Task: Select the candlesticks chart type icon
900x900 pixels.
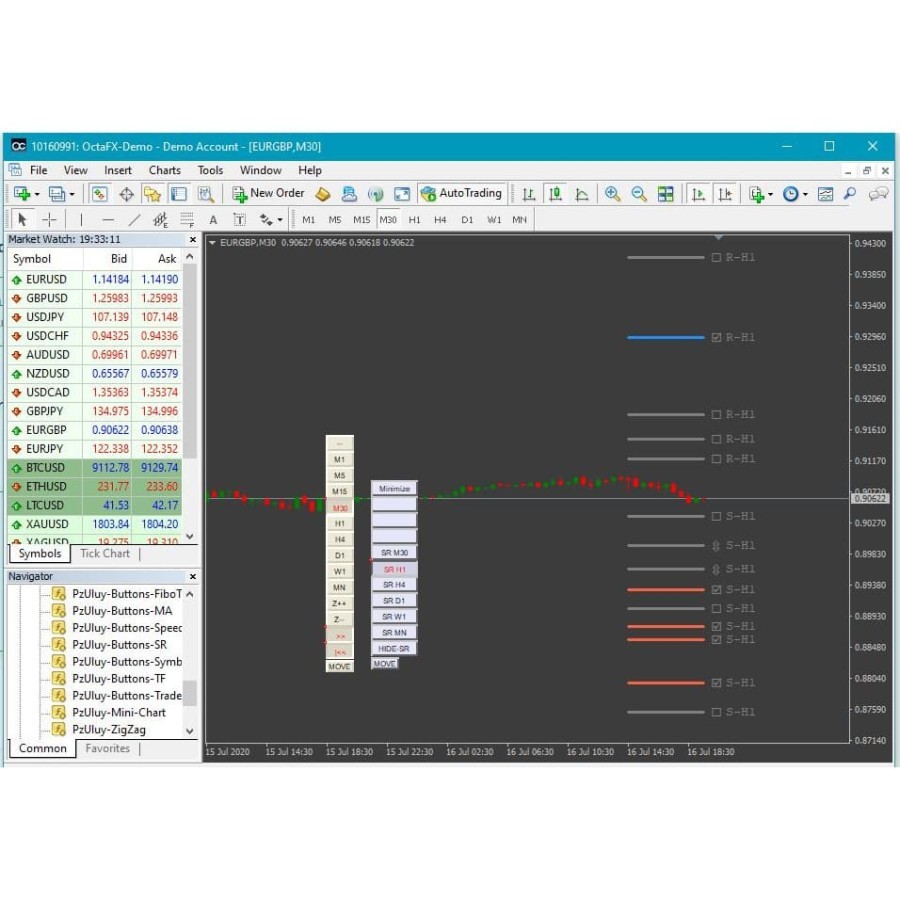Action: pos(555,194)
